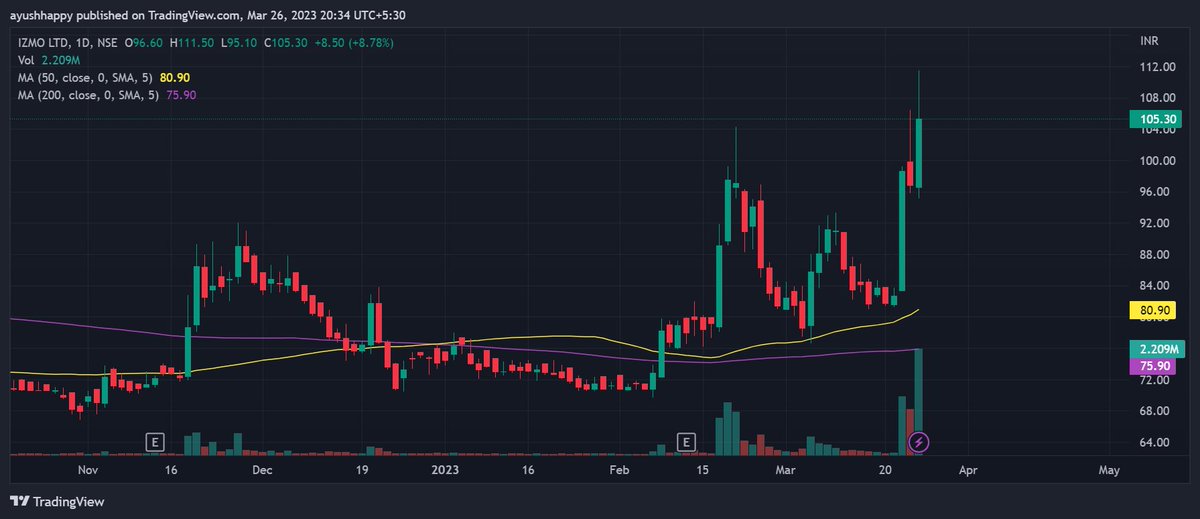The height and width of the screenshot is (519, 1200).
Task: Click the Nov date axis label
Action: point(88,469)
